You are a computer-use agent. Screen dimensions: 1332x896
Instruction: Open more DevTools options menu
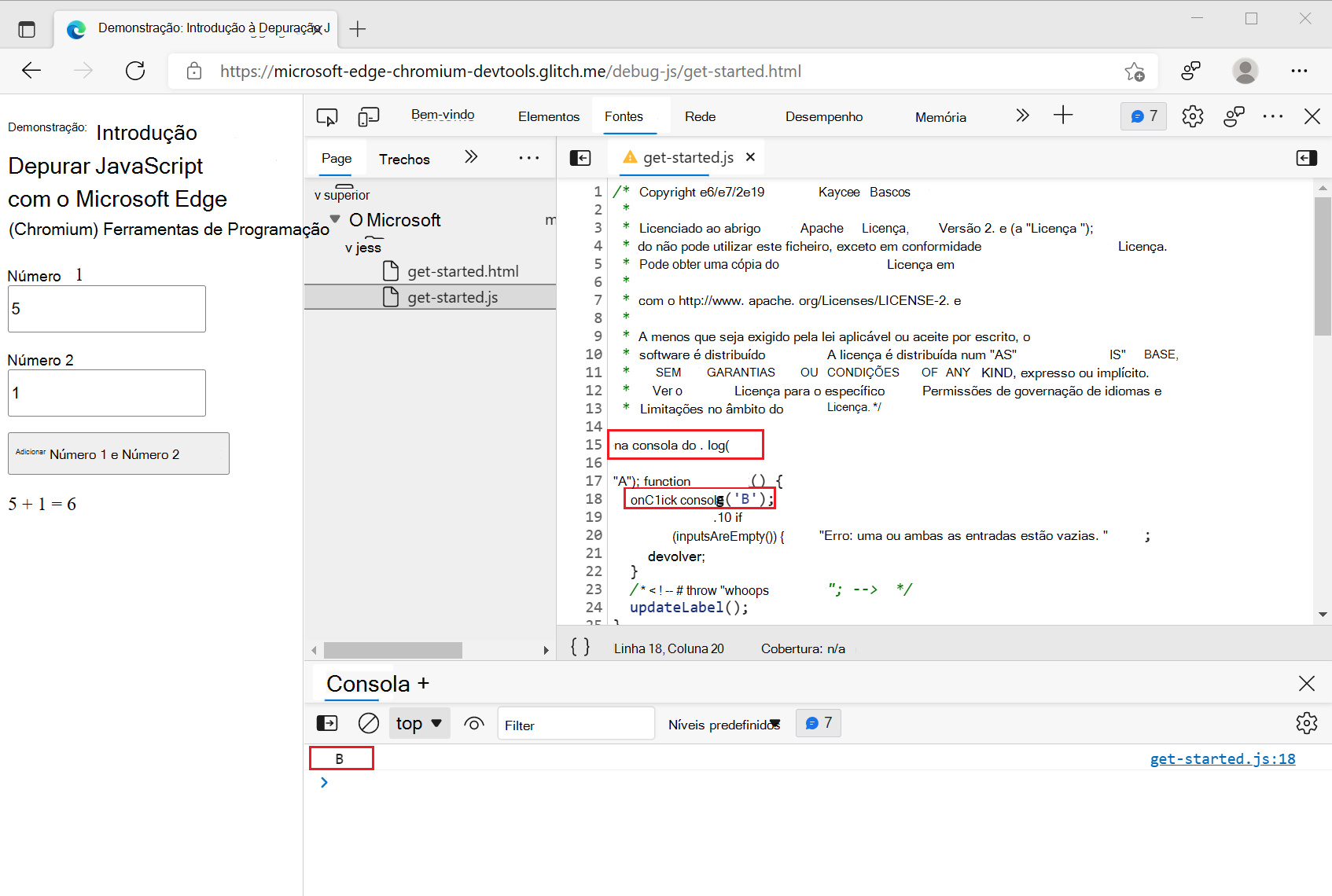[1272, 116]
